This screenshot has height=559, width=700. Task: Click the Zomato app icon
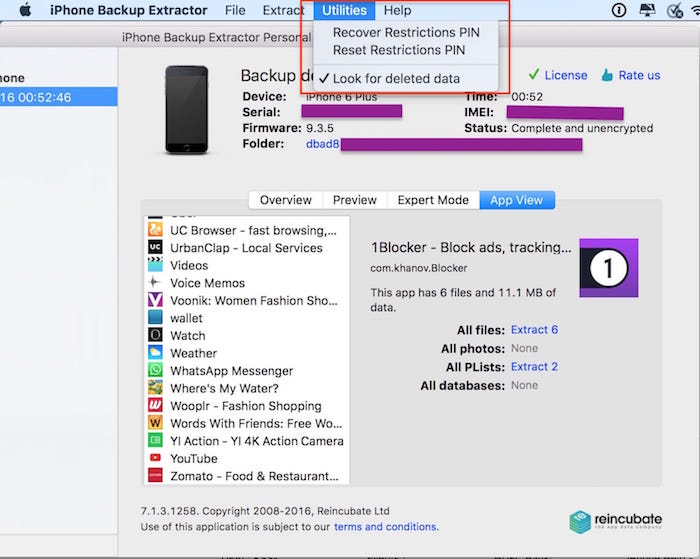155,475
